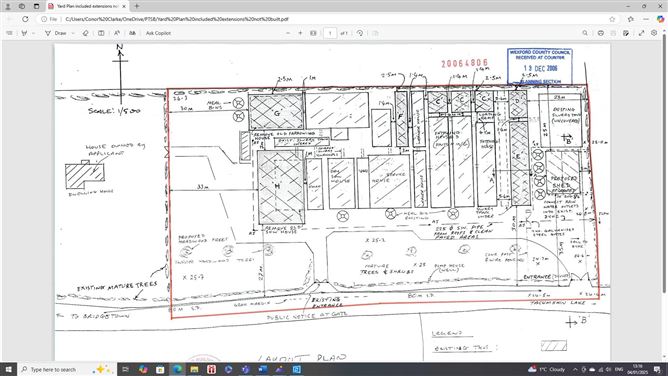Rotate the PDF page

coord(360,33)
